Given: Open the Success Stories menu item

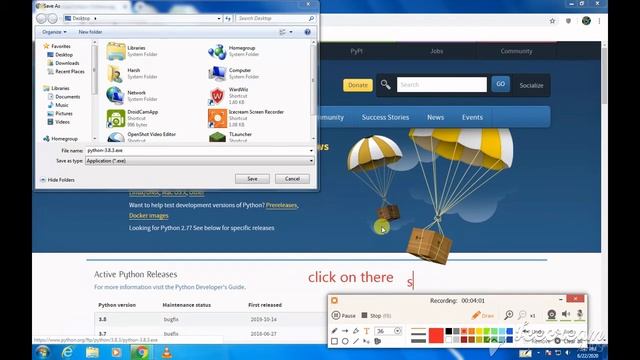Looking at the screenshot, I should point(385,117).
